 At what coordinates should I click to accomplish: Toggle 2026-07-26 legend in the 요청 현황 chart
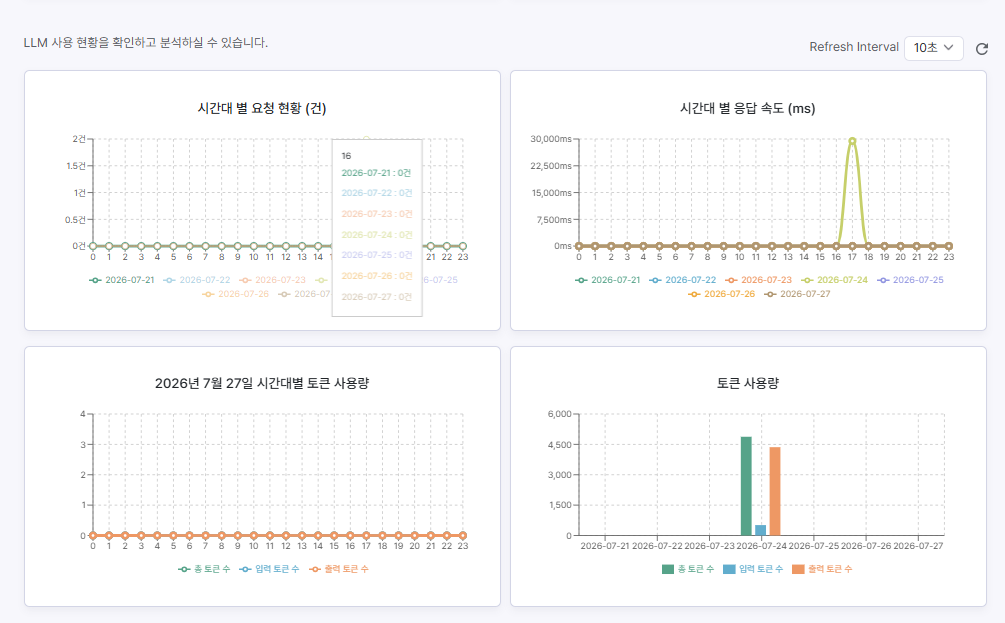tap(235, 294)
